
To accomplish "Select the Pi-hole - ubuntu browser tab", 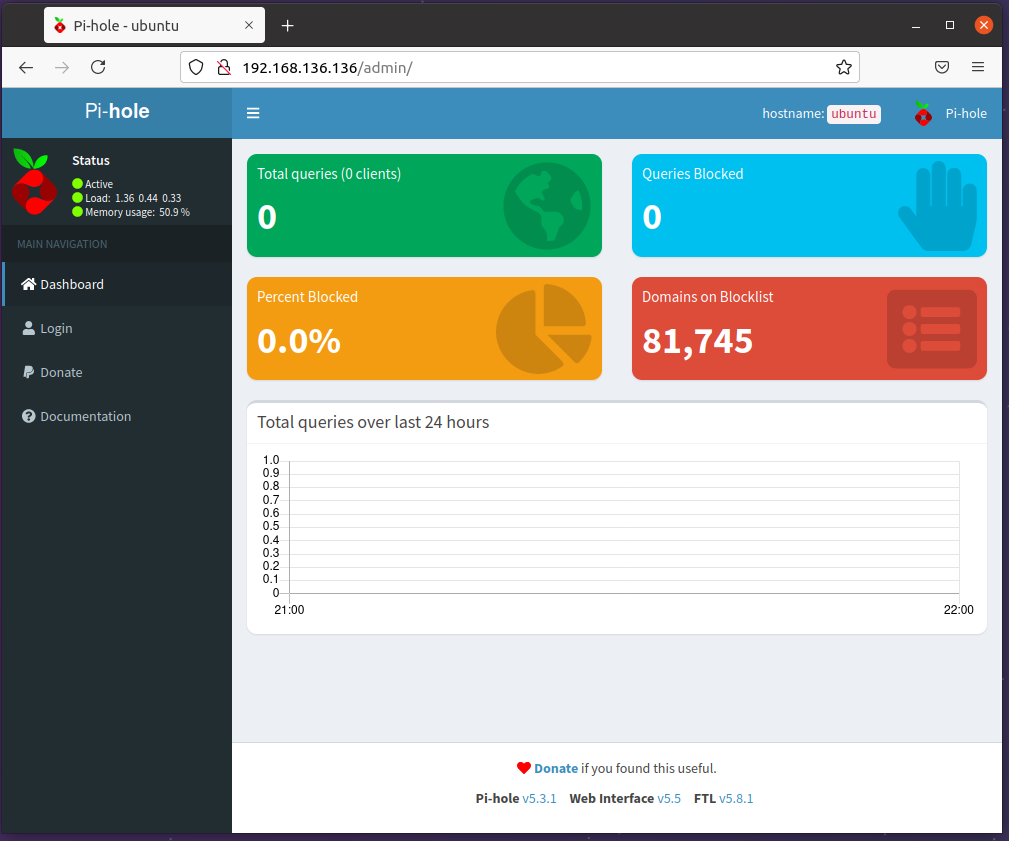I will (154, 25).
